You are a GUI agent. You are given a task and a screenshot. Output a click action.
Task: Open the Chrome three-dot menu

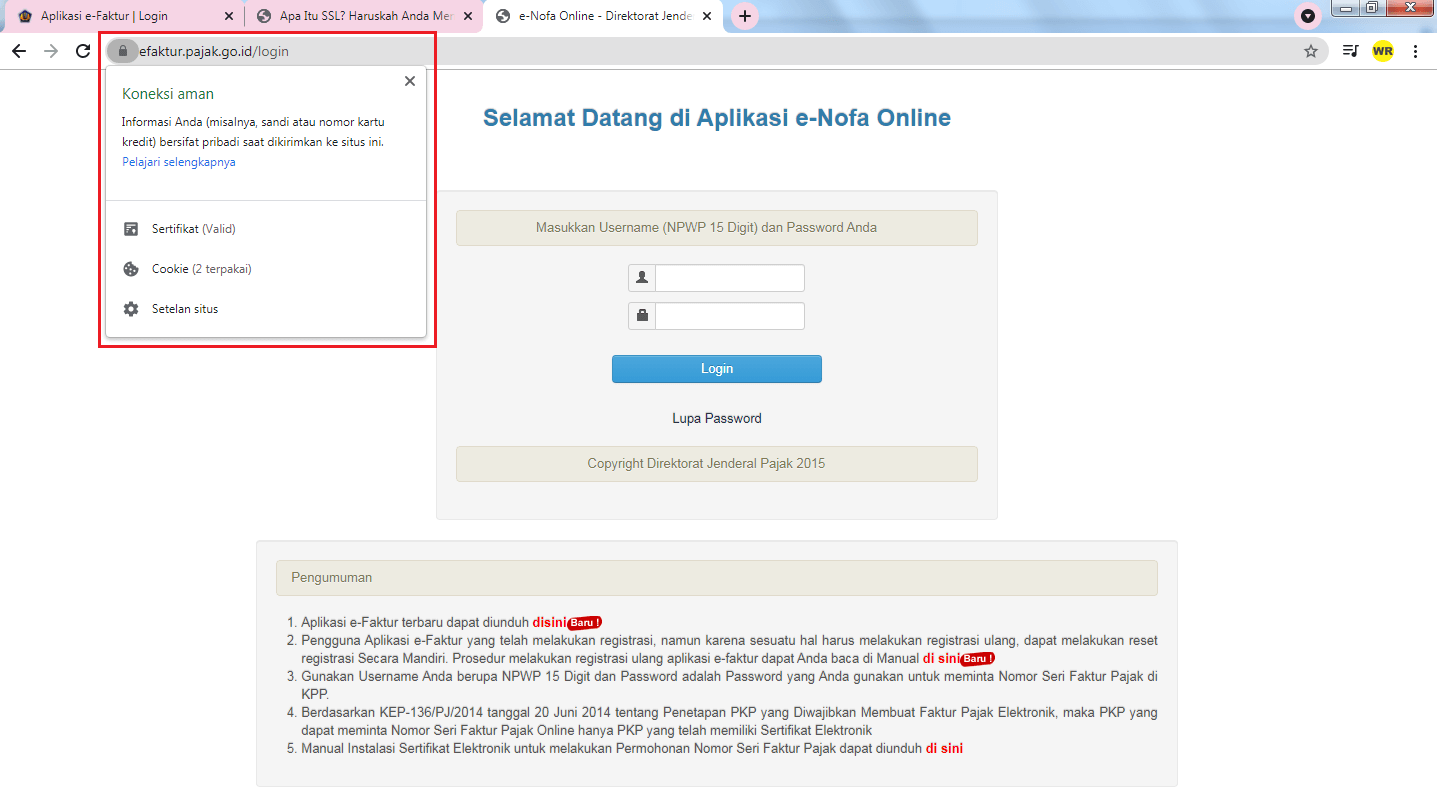pos(1415,51)
